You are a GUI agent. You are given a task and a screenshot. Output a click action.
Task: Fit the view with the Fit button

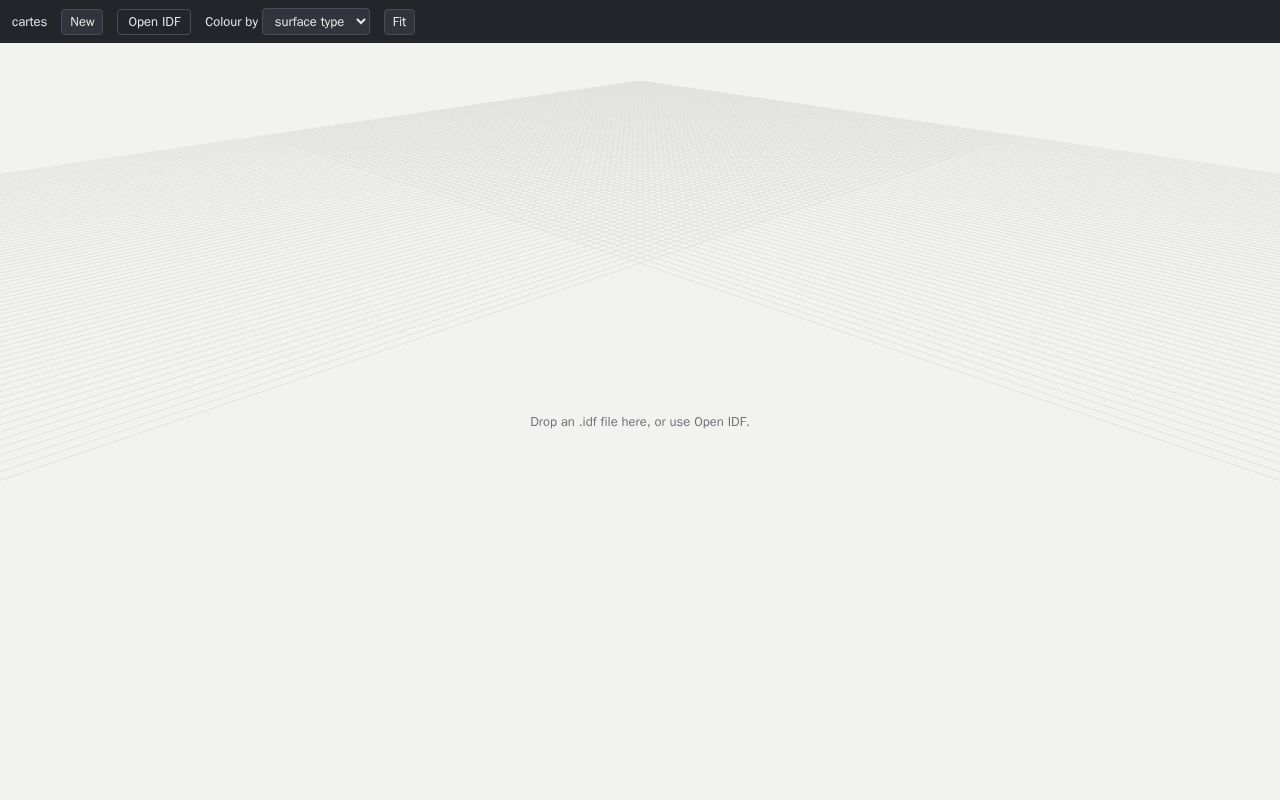399,22
